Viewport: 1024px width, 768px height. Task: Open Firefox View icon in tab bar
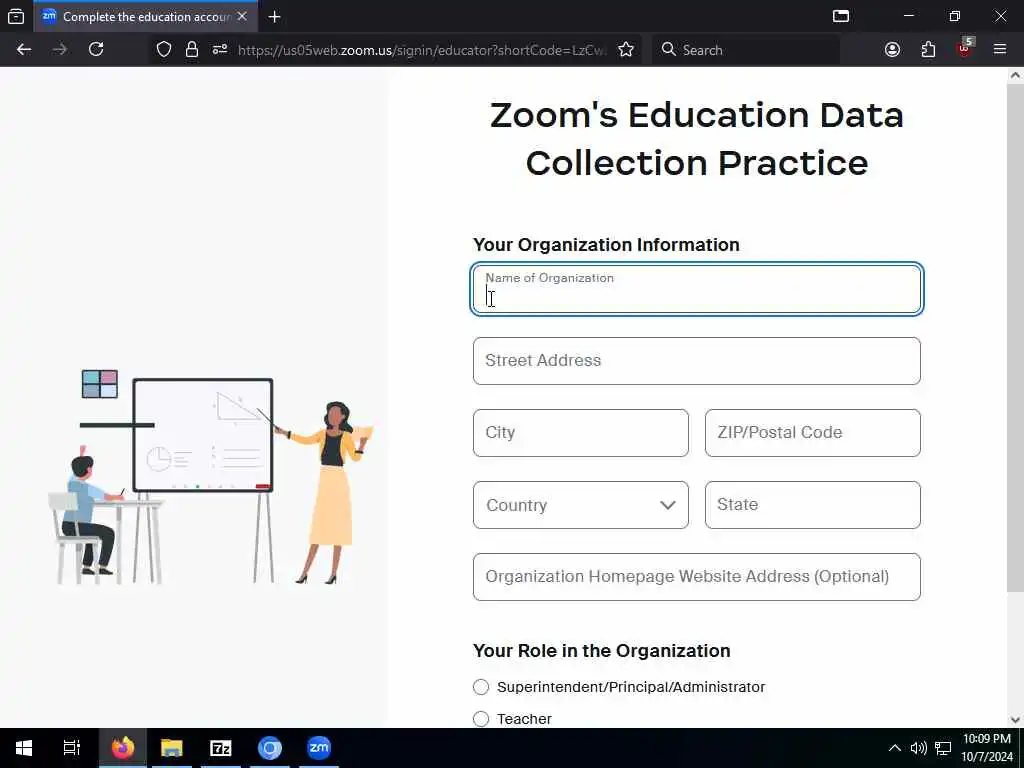click(x=16, y=16)
